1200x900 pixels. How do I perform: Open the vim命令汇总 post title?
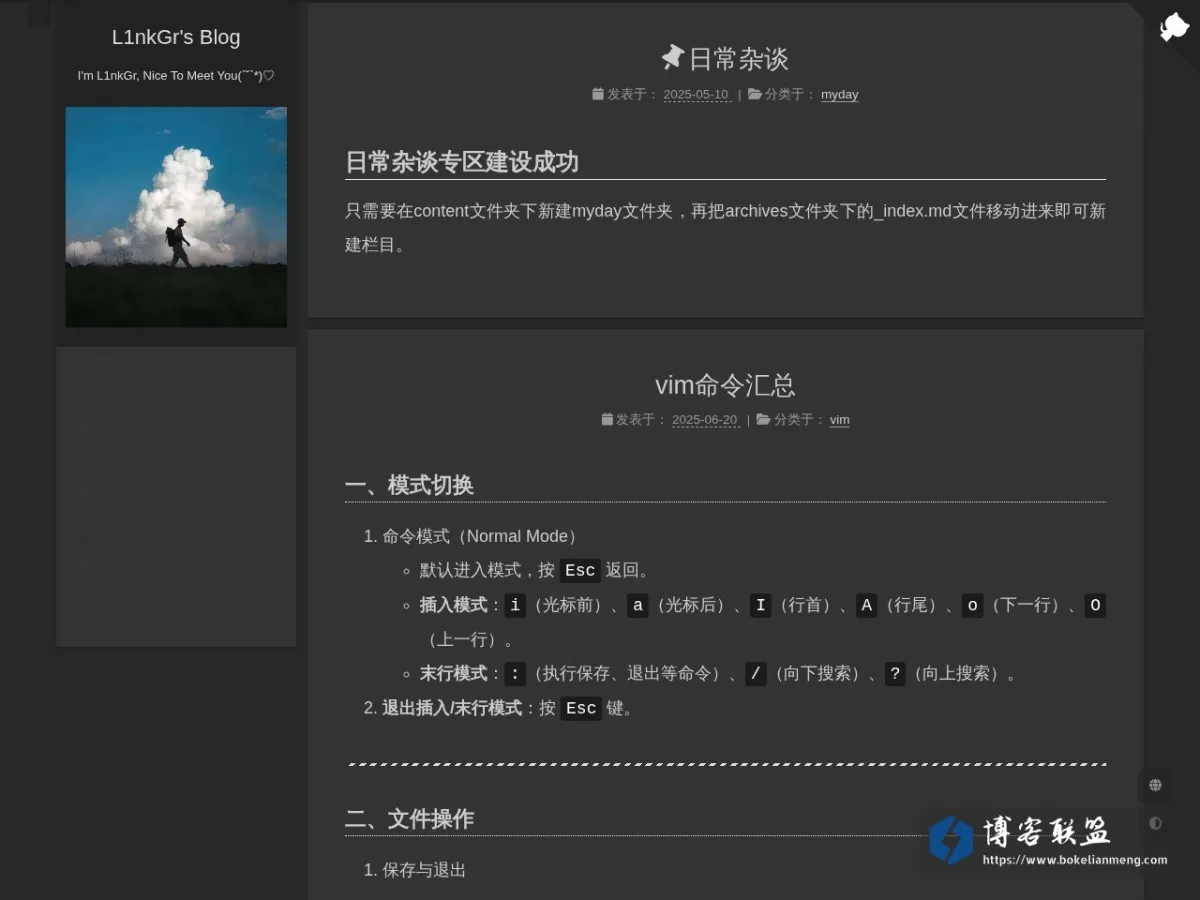(x=725, y=385)
